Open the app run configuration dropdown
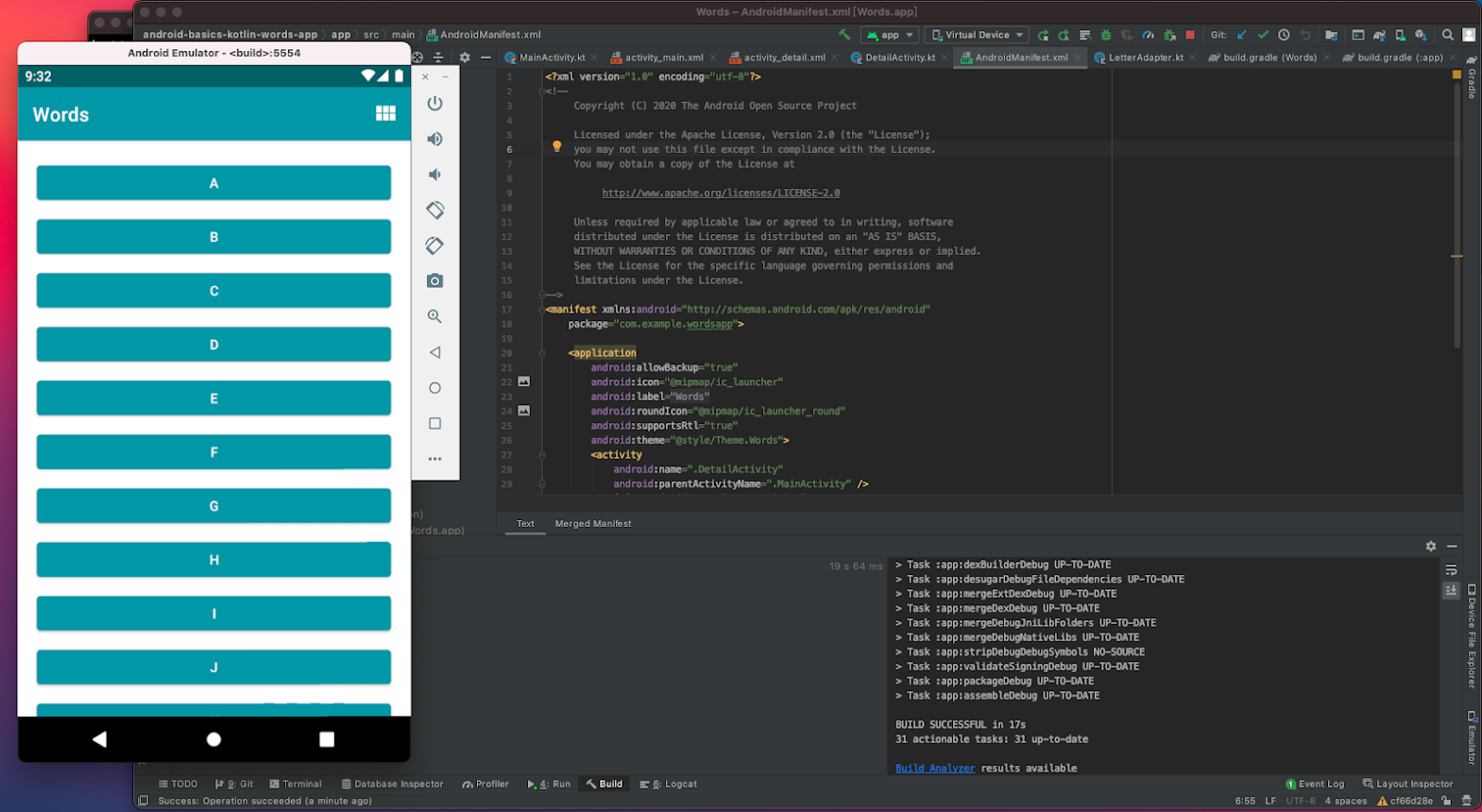The width and height of the screenshot is (1482, 812). [890, 35]
